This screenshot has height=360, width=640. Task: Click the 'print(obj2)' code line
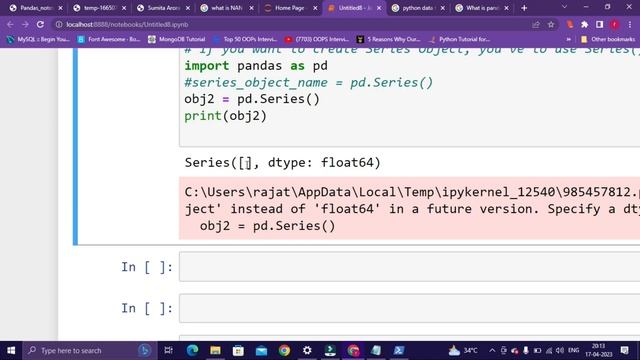point(225,116)
